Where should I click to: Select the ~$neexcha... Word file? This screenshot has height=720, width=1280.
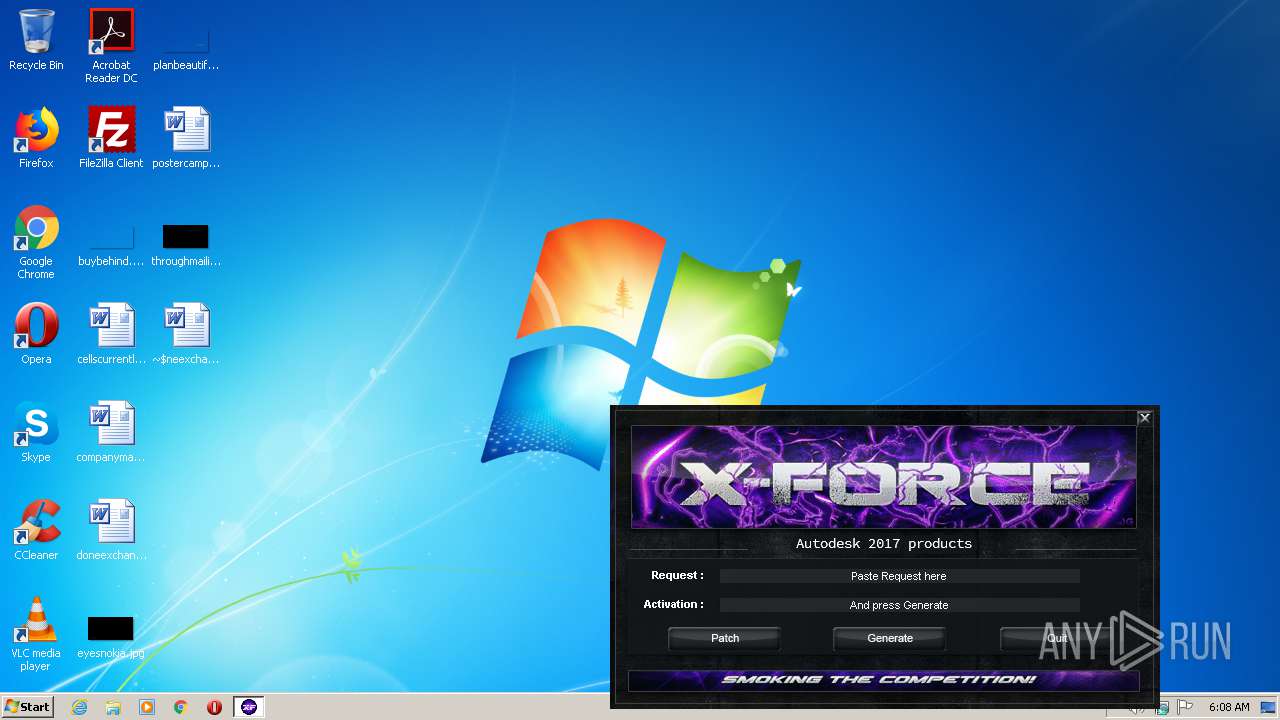tap(186, 334)
